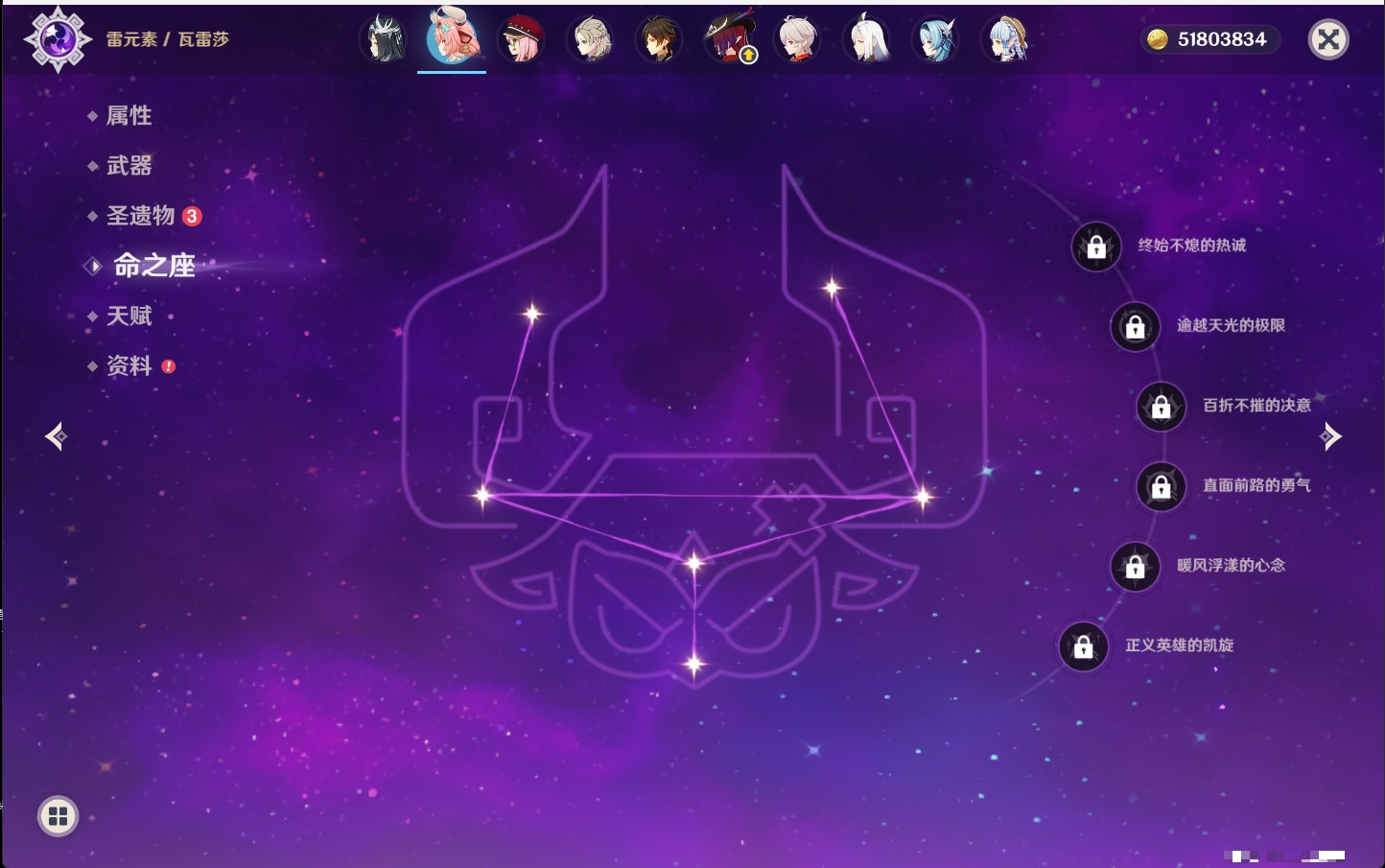The height and width of the screenshot is (868, 1385).
Task: Open constellation 逾越天光的极限
Action: 1231,325
